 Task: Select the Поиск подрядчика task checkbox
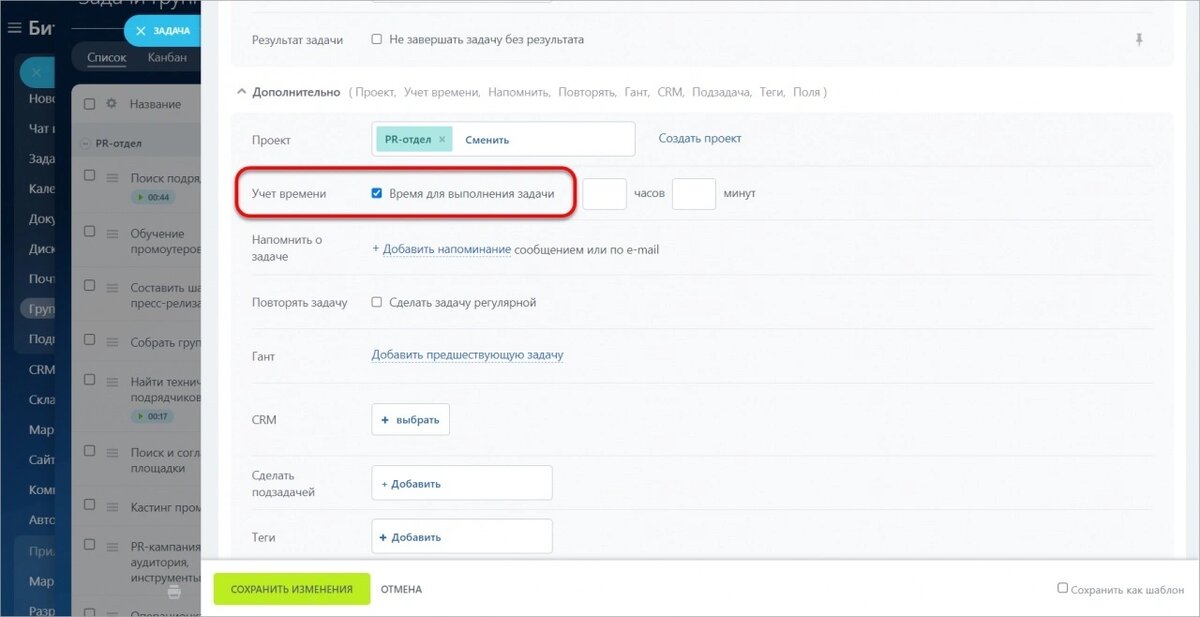pyautogui.click(x=89, y=175)
